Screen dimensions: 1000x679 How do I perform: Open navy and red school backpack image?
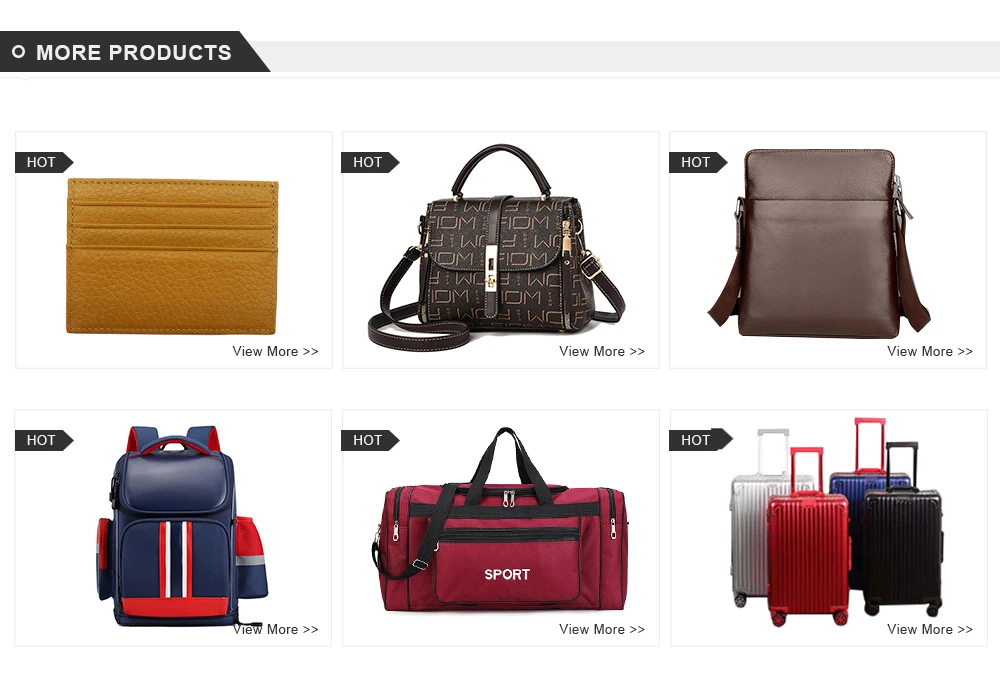[182, 527]
